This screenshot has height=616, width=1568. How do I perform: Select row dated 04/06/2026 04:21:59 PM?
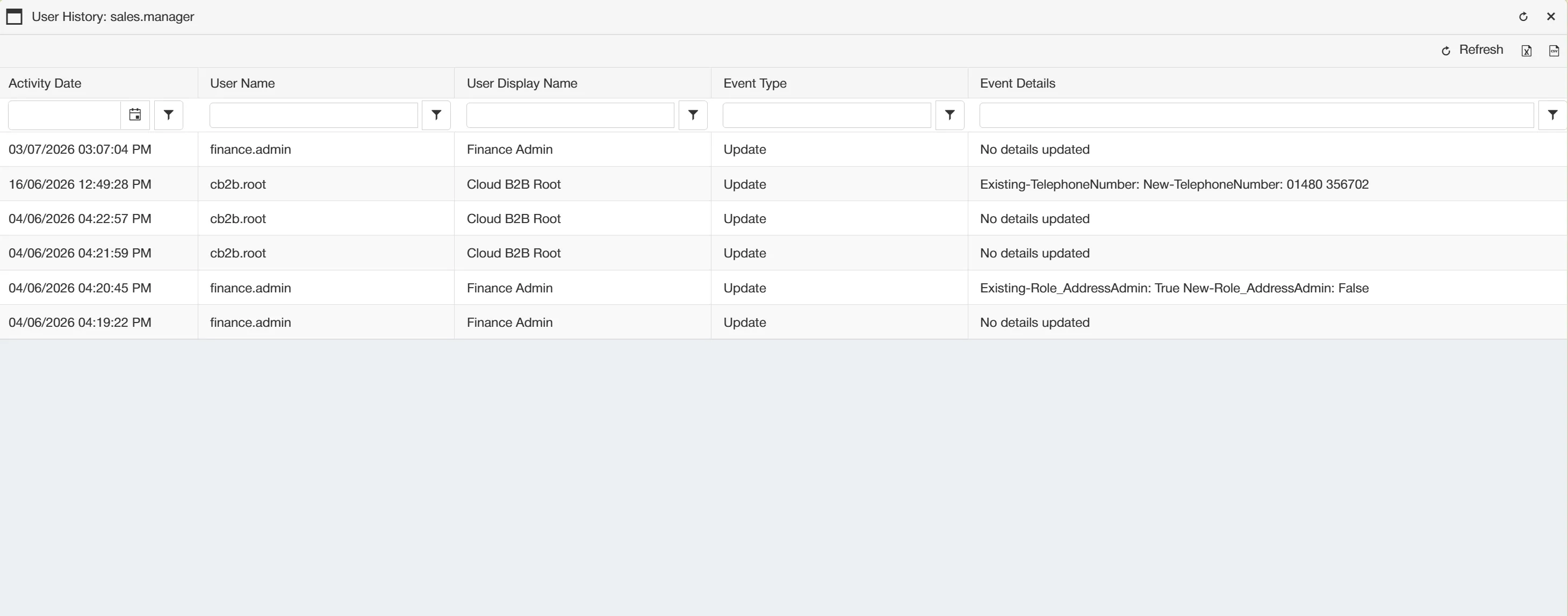tap(784, 253)
